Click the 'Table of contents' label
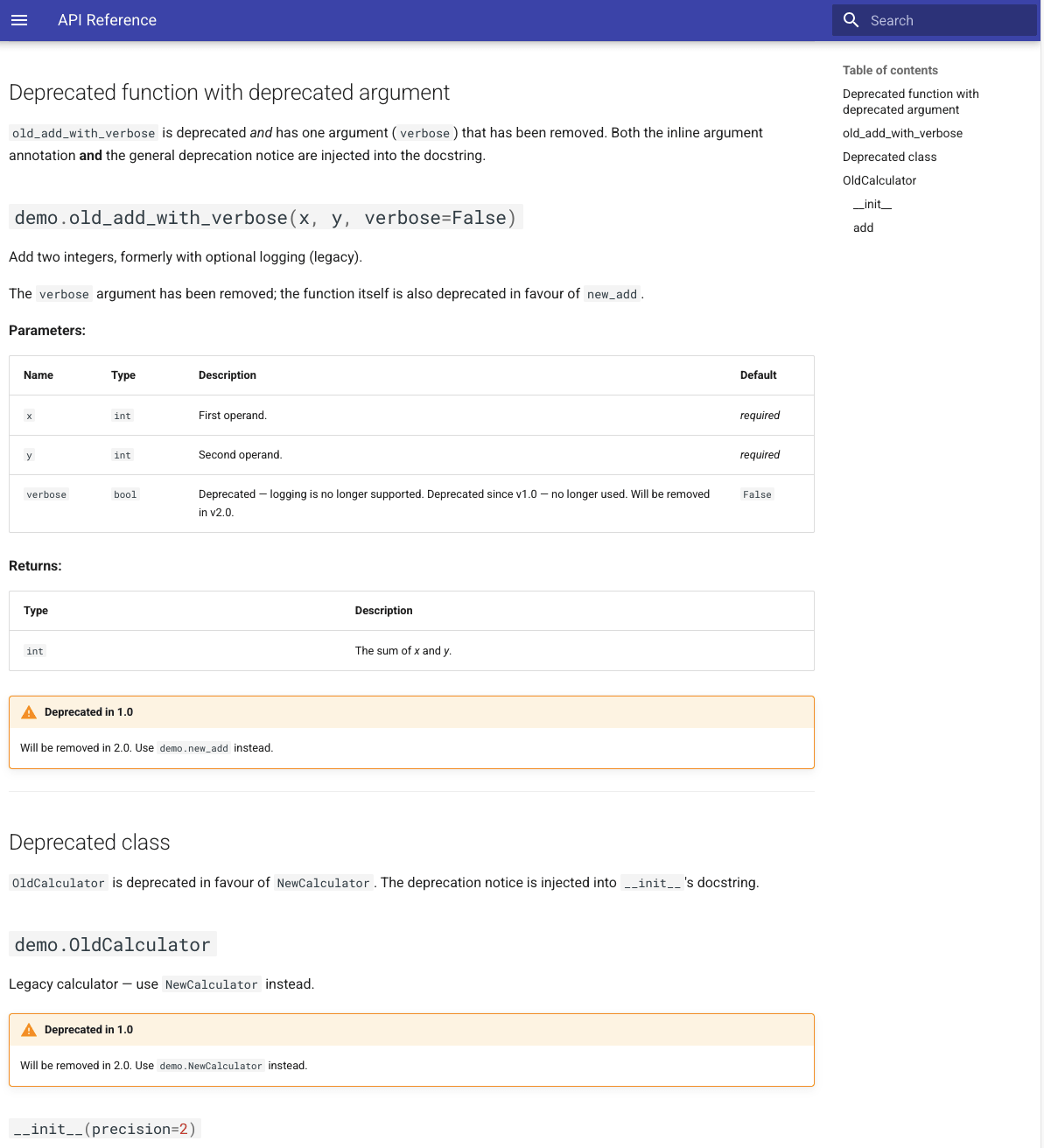Viewport: 1044px width, 1148px height. pyautogui.click(x=890, y=70)
